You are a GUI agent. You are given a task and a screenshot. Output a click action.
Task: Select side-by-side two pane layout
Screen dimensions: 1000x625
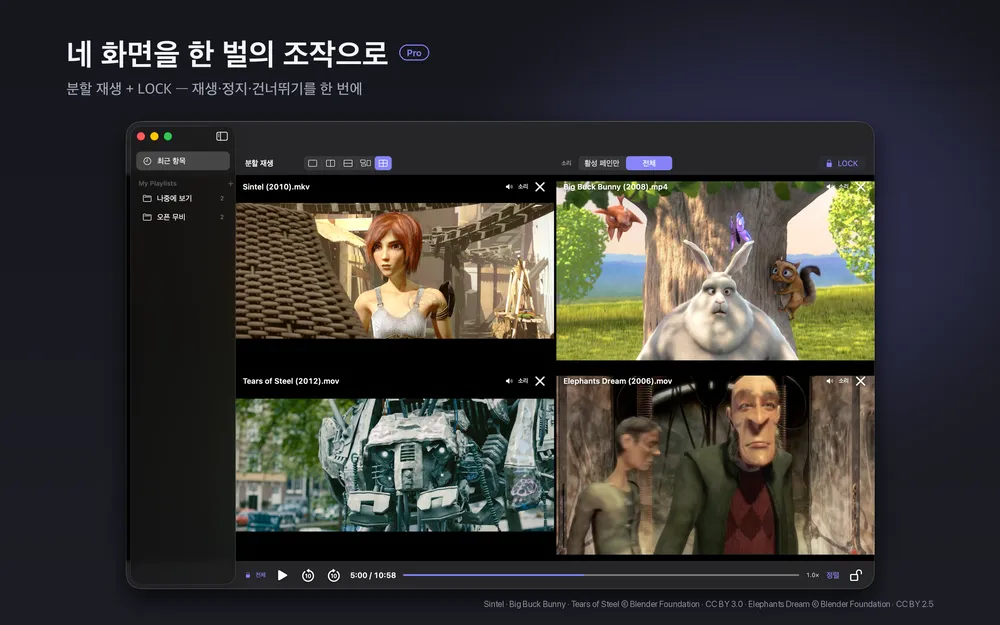click(330, 163)
